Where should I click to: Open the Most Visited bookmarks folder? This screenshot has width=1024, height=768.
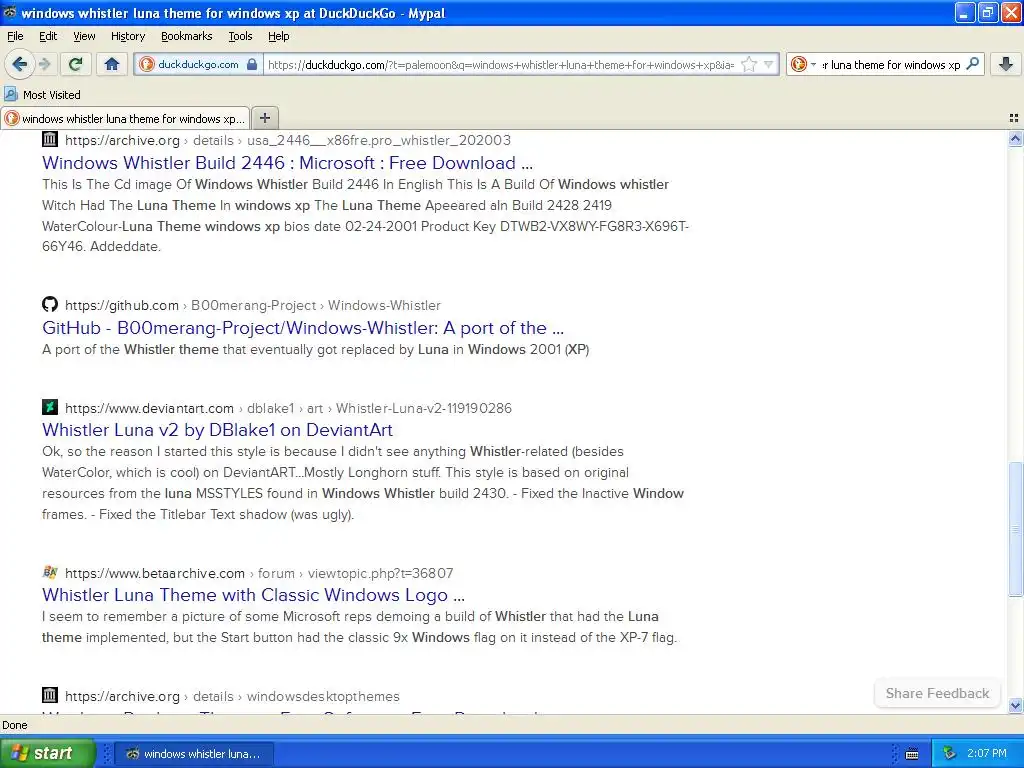click(x=42, y=95)
